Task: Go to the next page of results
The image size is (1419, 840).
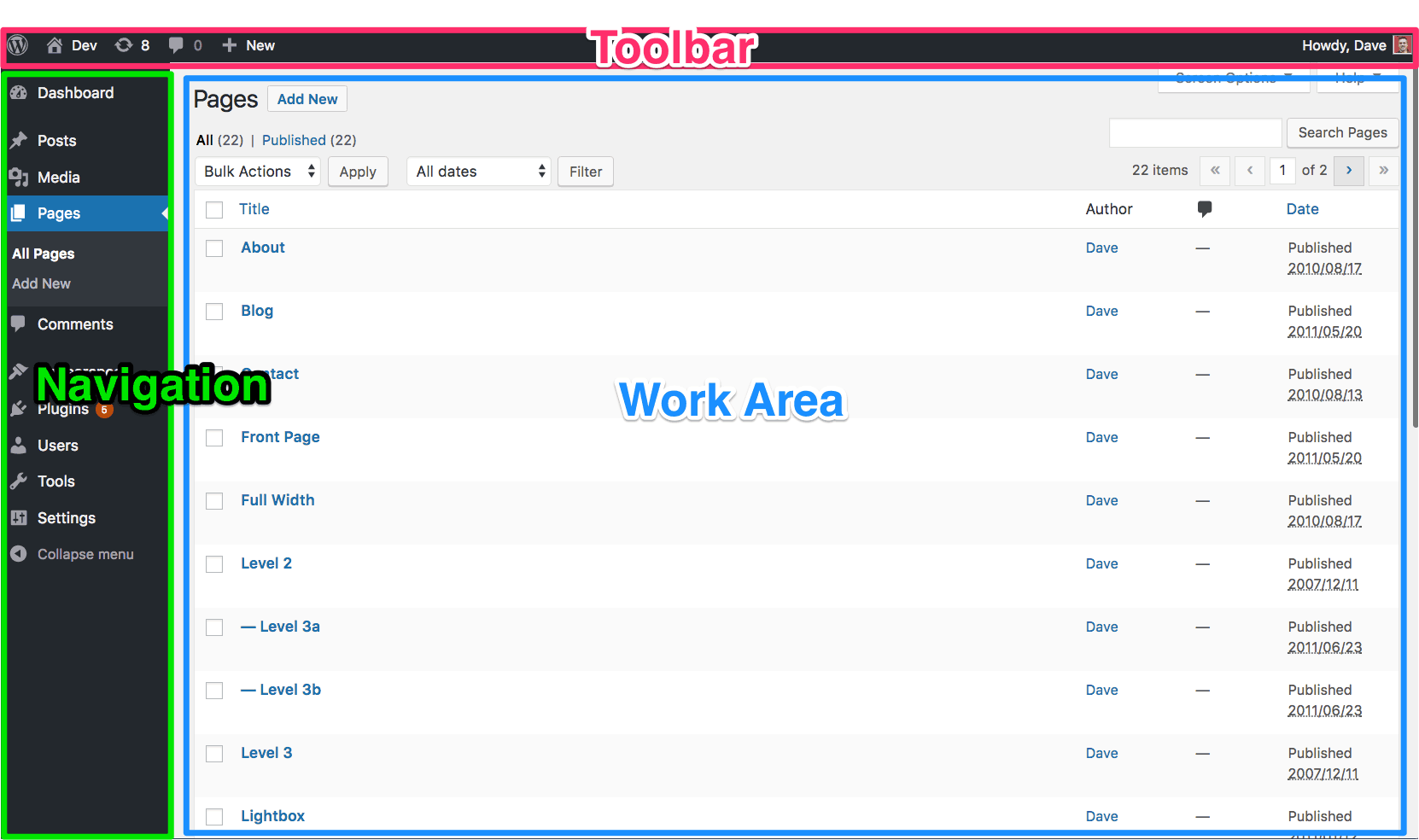Action: point(1349,171)
